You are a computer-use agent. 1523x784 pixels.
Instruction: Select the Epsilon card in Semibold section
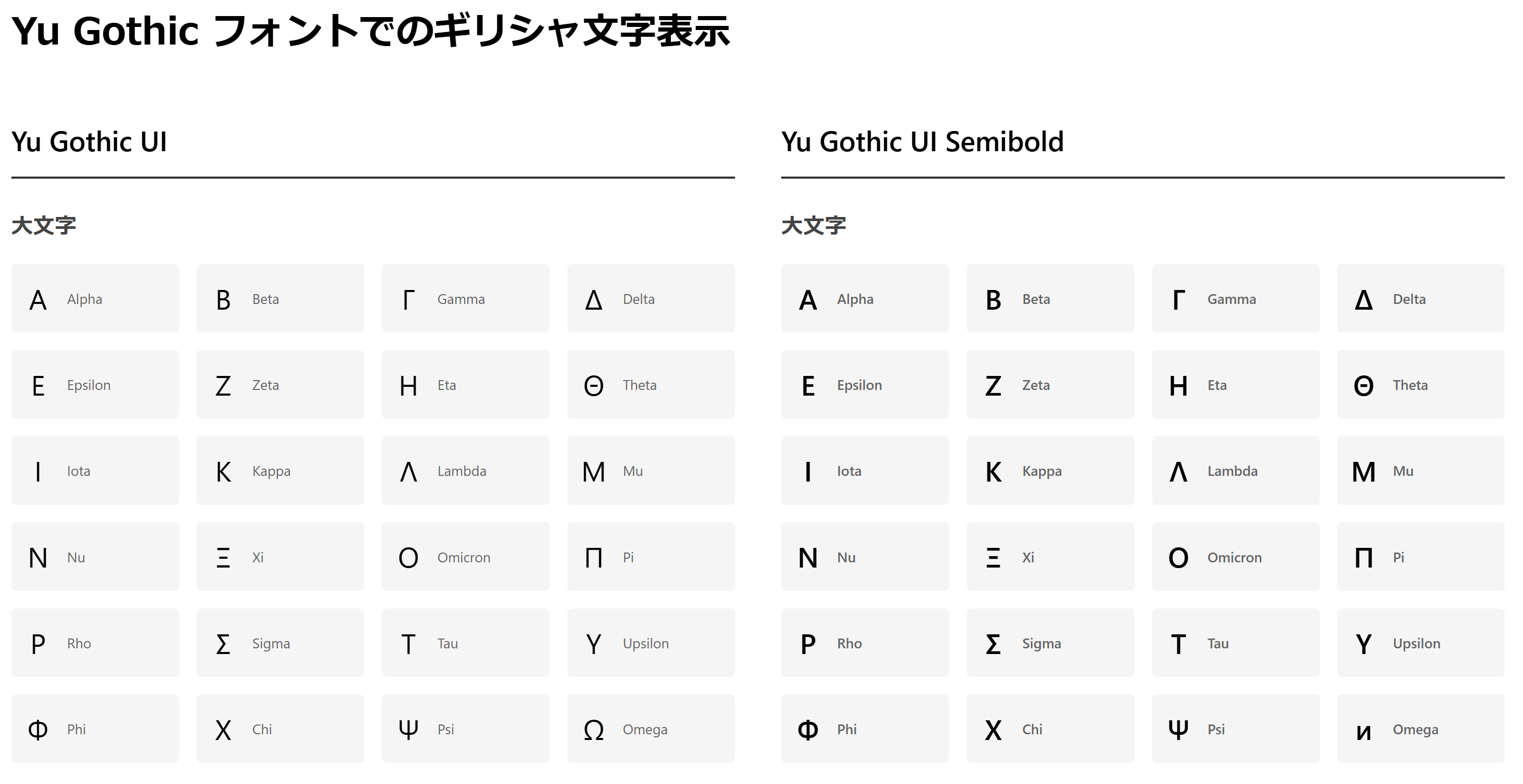pyautogui.click(x=865, y=385)
